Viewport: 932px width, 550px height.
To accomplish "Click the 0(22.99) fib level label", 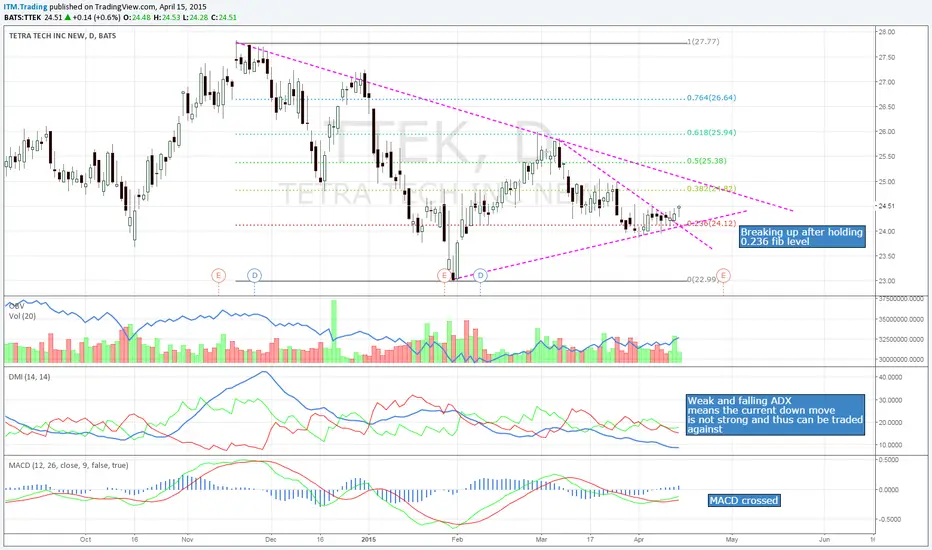I will [x=703, y=279].
